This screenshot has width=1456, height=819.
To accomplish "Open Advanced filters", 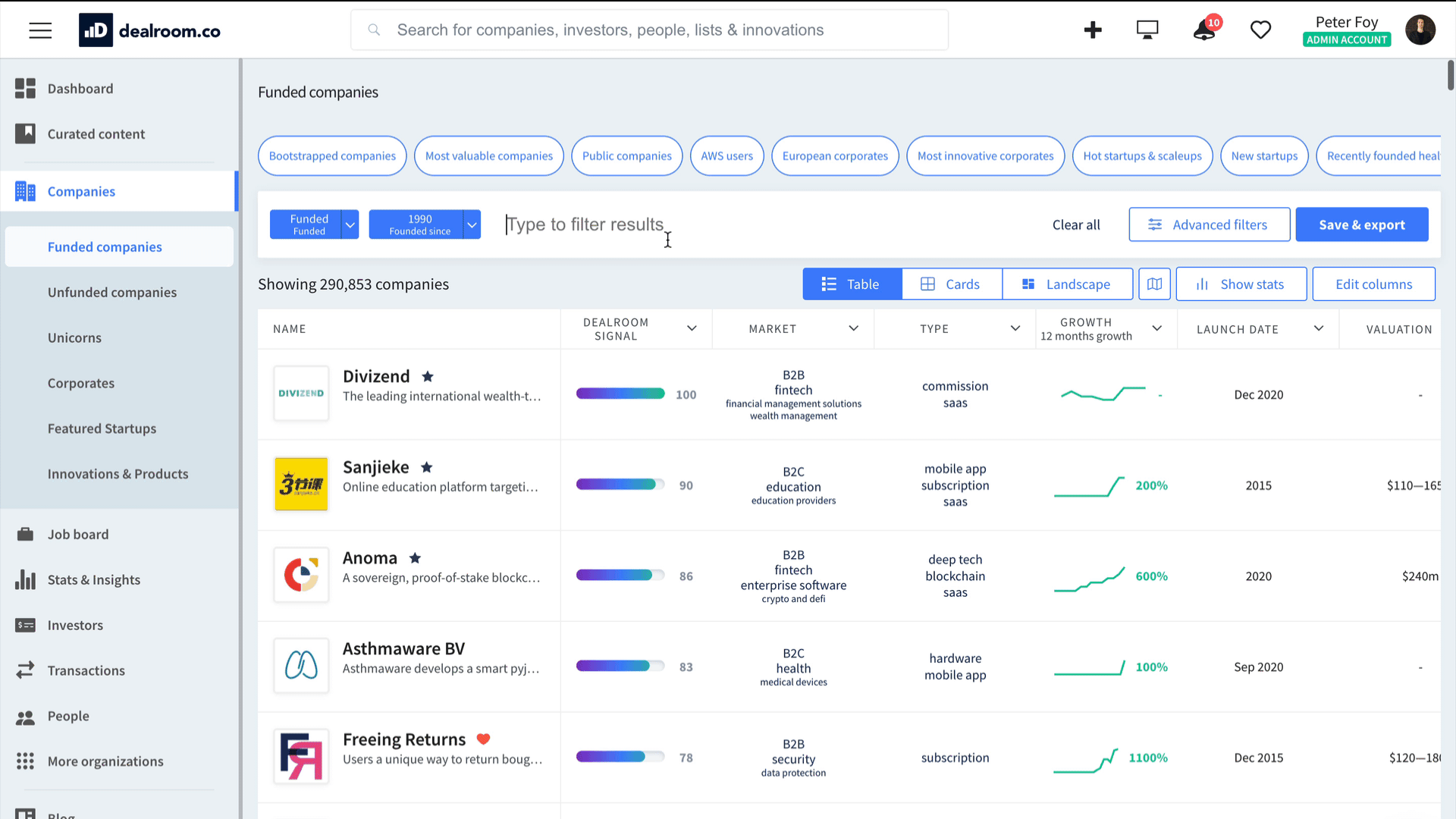I will 1209,224.
